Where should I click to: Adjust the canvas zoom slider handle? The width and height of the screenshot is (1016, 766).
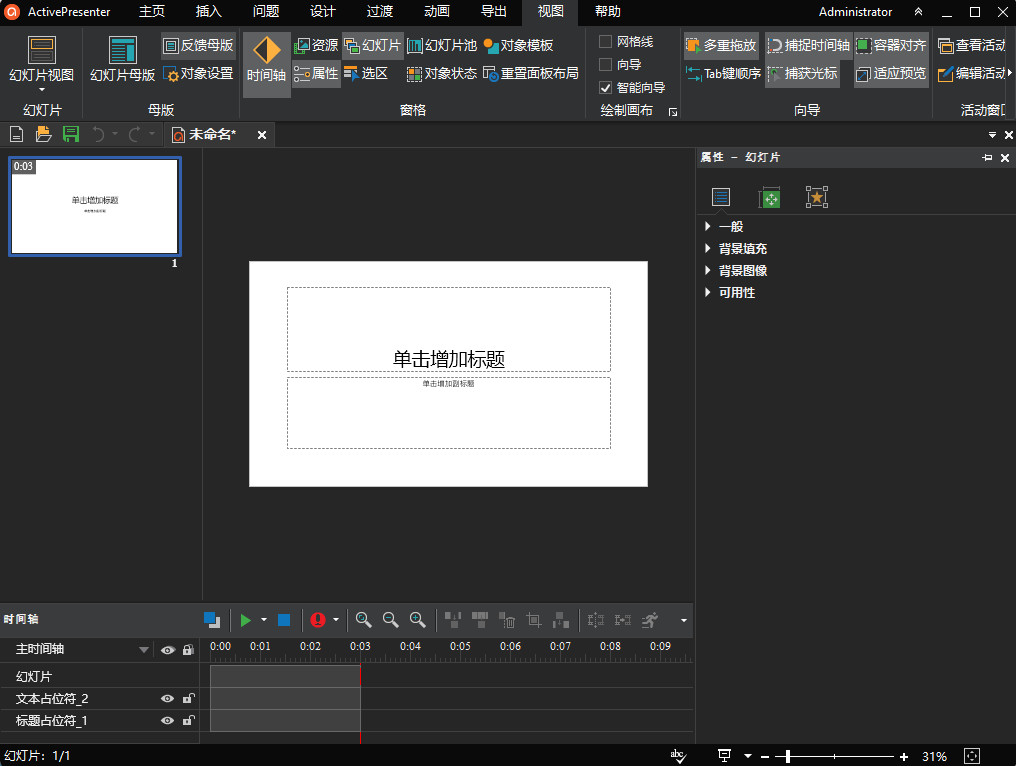click(788, 756)
